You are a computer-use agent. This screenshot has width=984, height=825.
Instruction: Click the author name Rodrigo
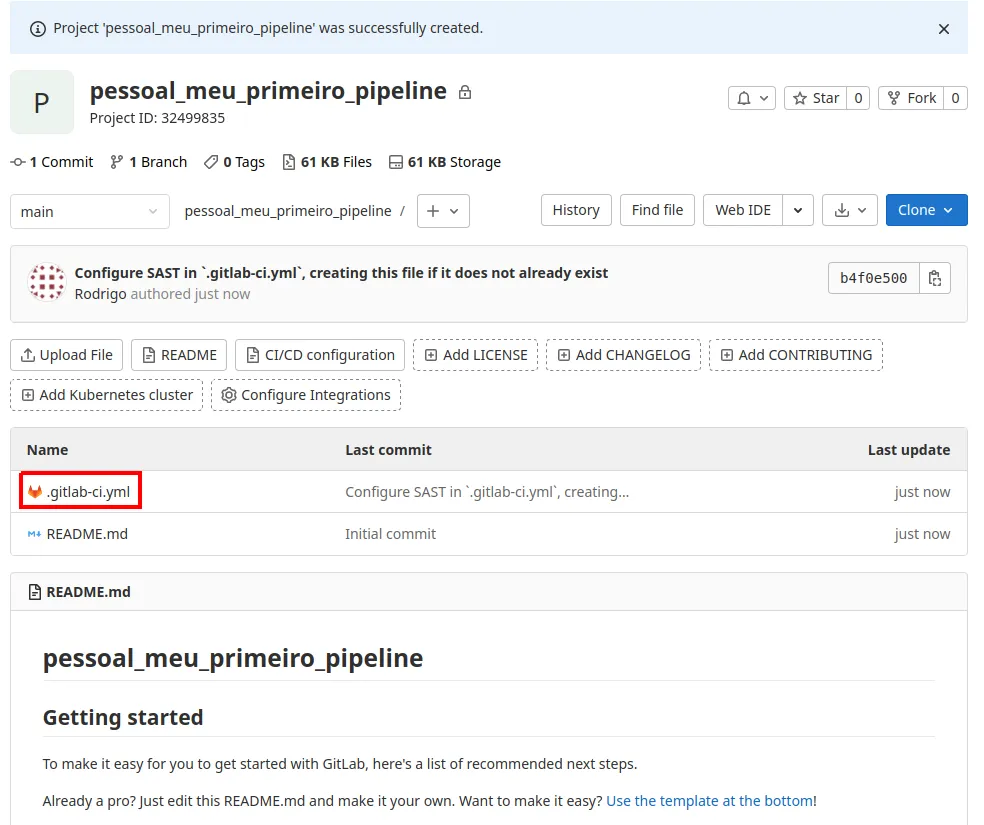(100, 294)
